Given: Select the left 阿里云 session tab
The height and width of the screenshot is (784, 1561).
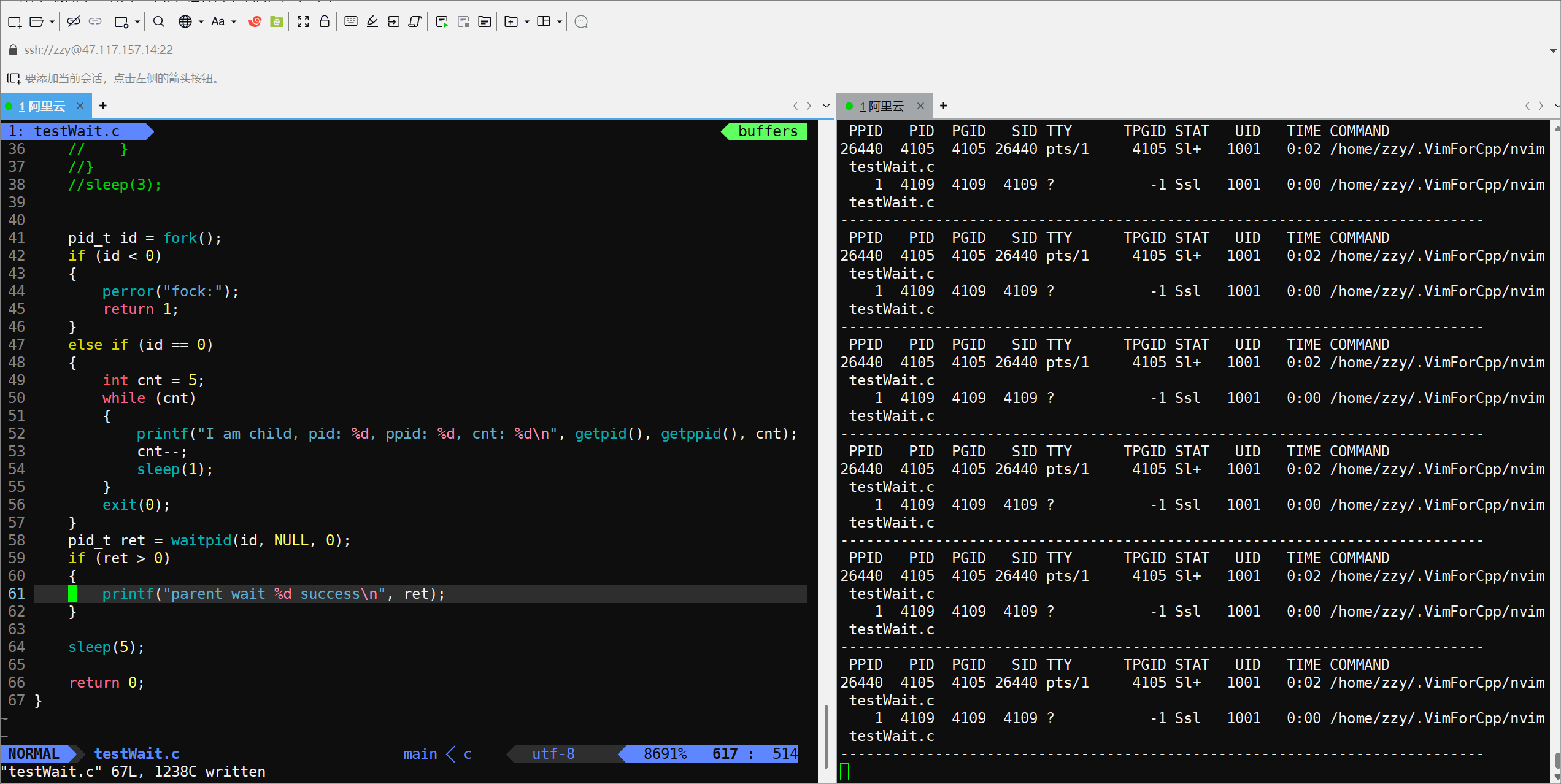Looking at the screenshot, I should [x=42, y=106].
